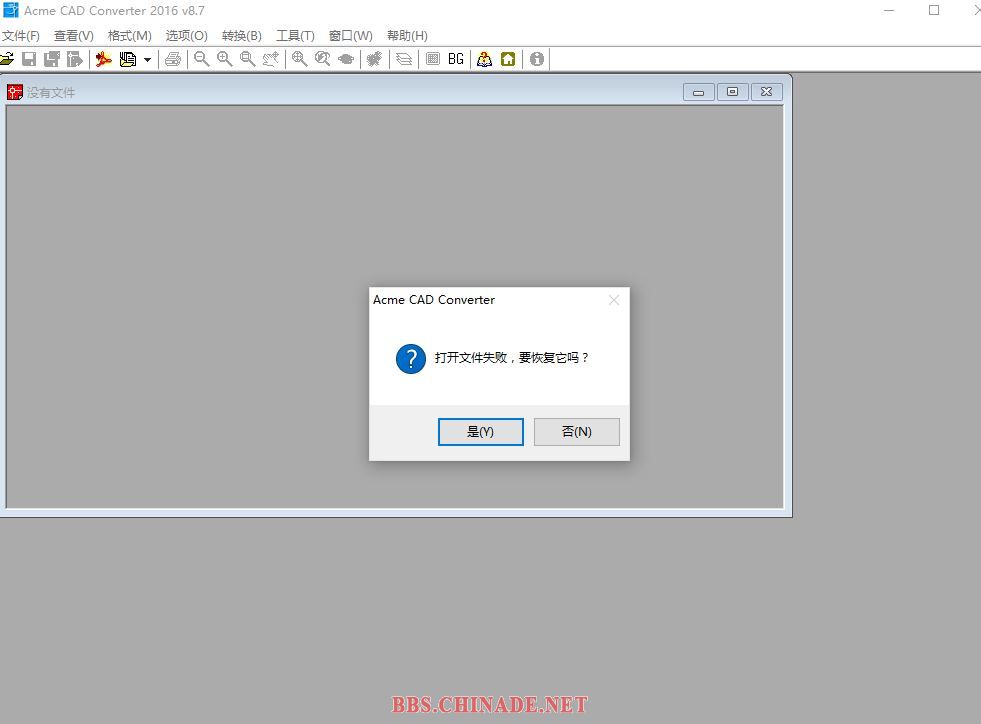This screenshot has height=724, width=981.
Task: Click the Zoom In magnifier icon
Action: (225, 59)
